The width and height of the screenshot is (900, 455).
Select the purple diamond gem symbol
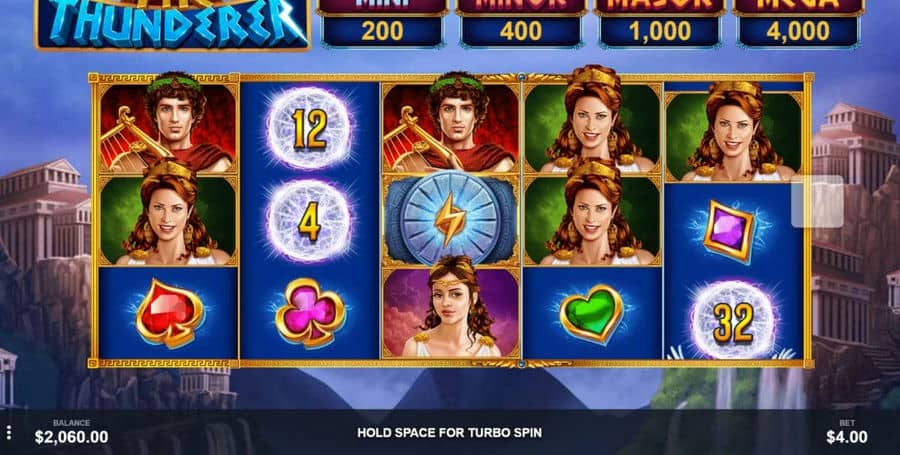pyautogui.click(x=729, y=231)
